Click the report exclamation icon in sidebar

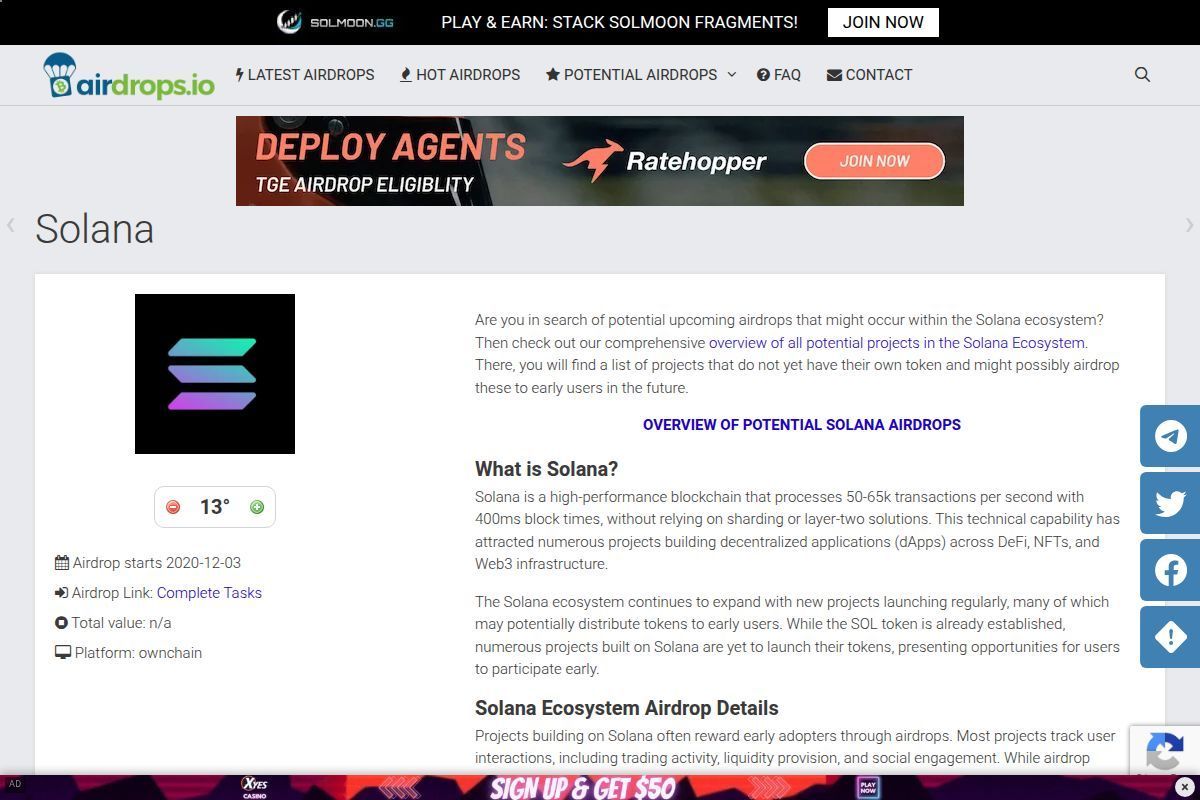[1169, 637]
